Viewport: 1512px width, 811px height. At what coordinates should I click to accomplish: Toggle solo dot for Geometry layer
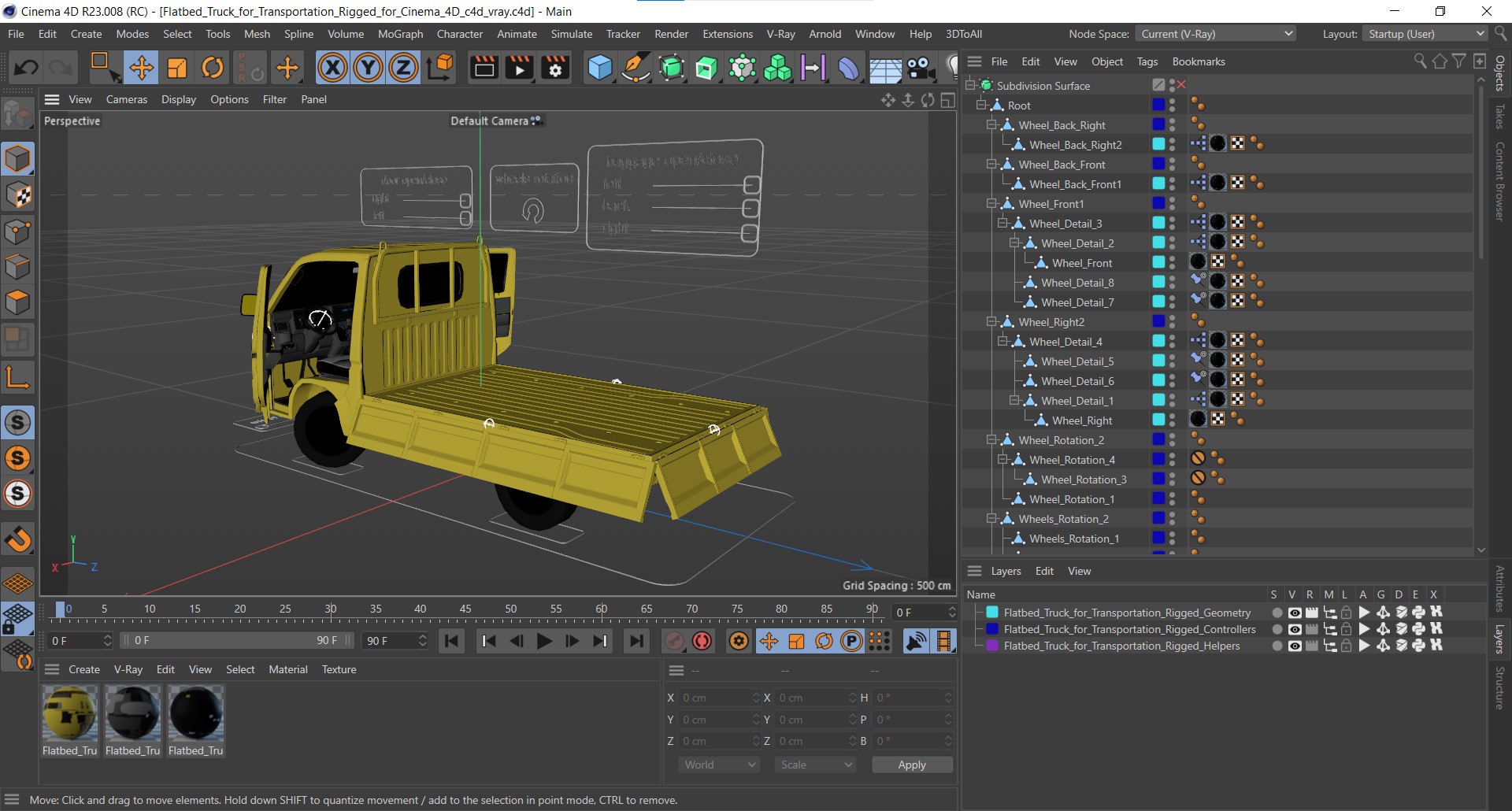click(1277, 613)
